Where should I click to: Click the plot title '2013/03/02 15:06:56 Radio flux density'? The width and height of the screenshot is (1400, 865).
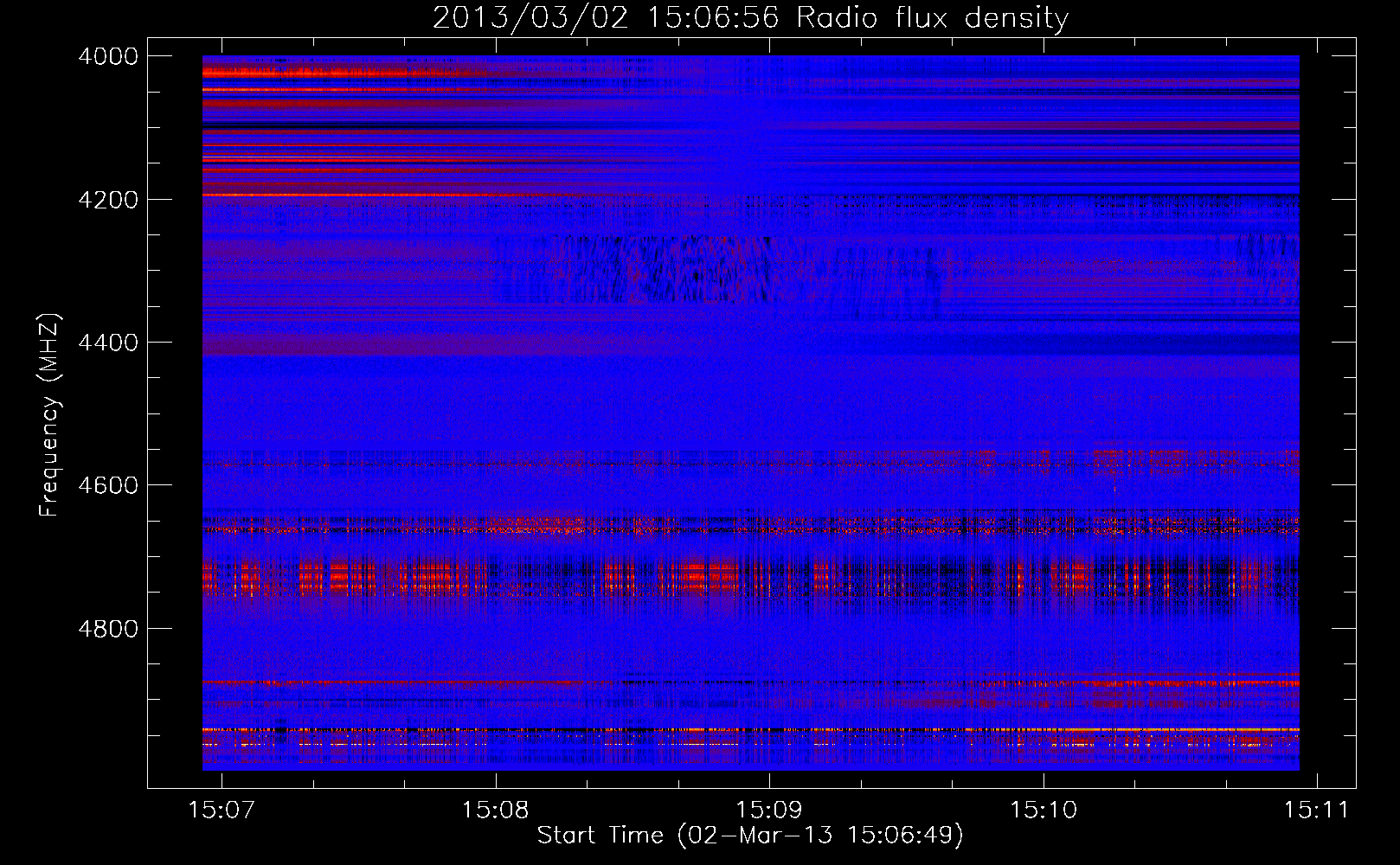point(751,17)
